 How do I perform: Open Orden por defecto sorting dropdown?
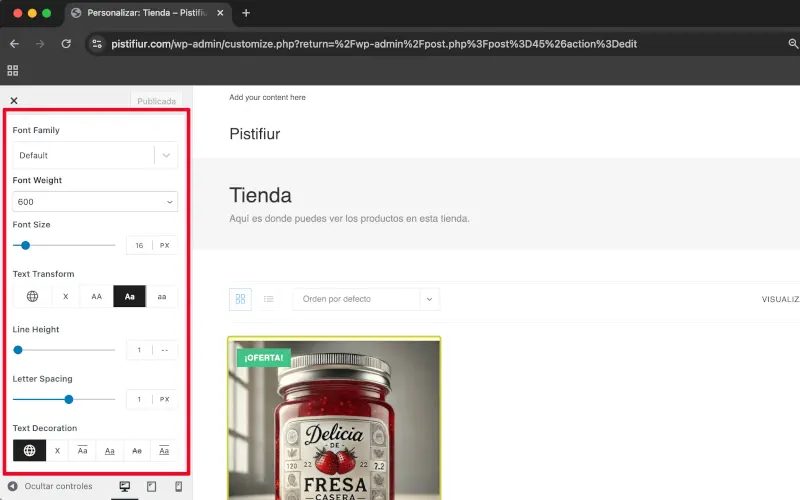(x=366, y=299)
